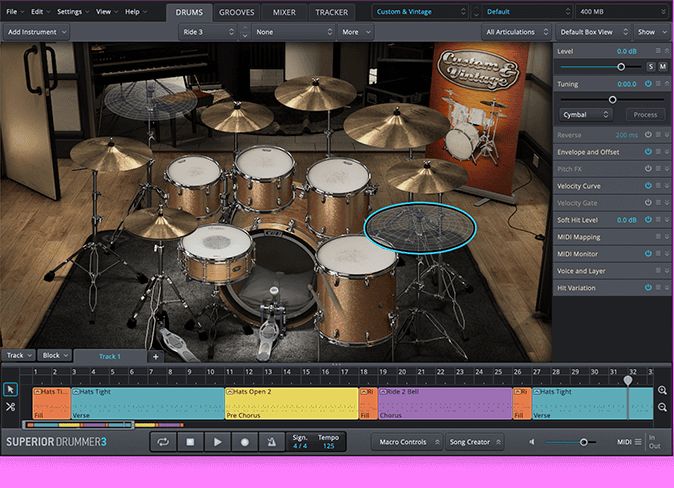The width and height of the screenshot is (674, 488).
Task: Select the highlighted ride cymbal on the kit
Action: tap(420, 228)
